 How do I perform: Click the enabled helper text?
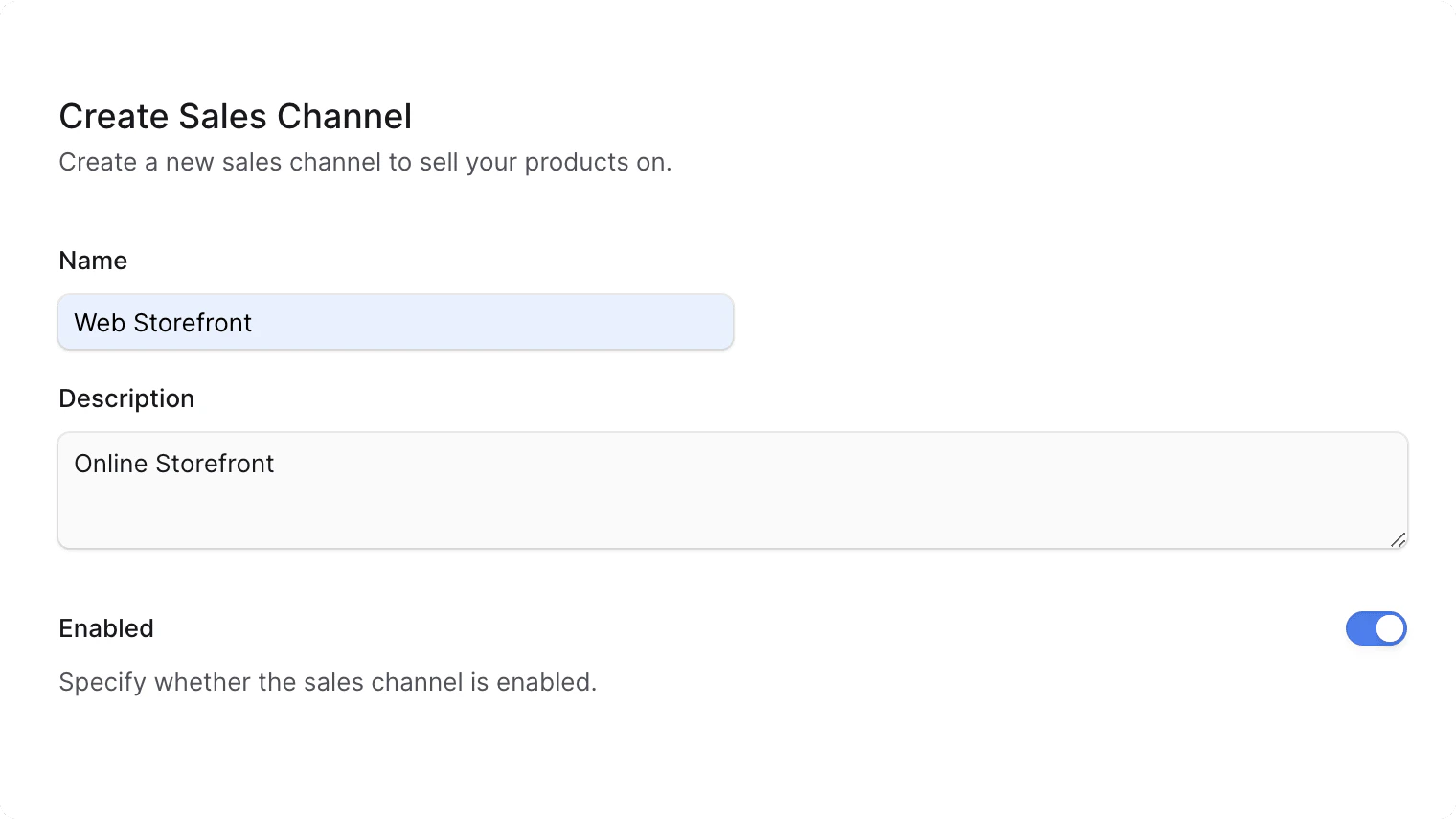(328, 681)
